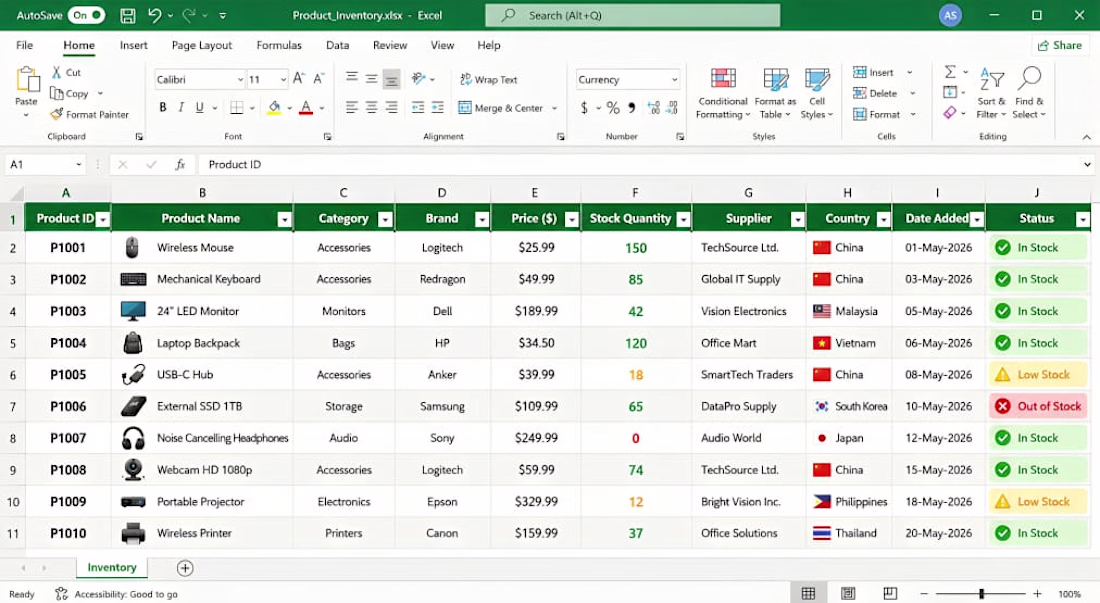
Task: Decrease font size with smaller A
Action: coord(318,79)
